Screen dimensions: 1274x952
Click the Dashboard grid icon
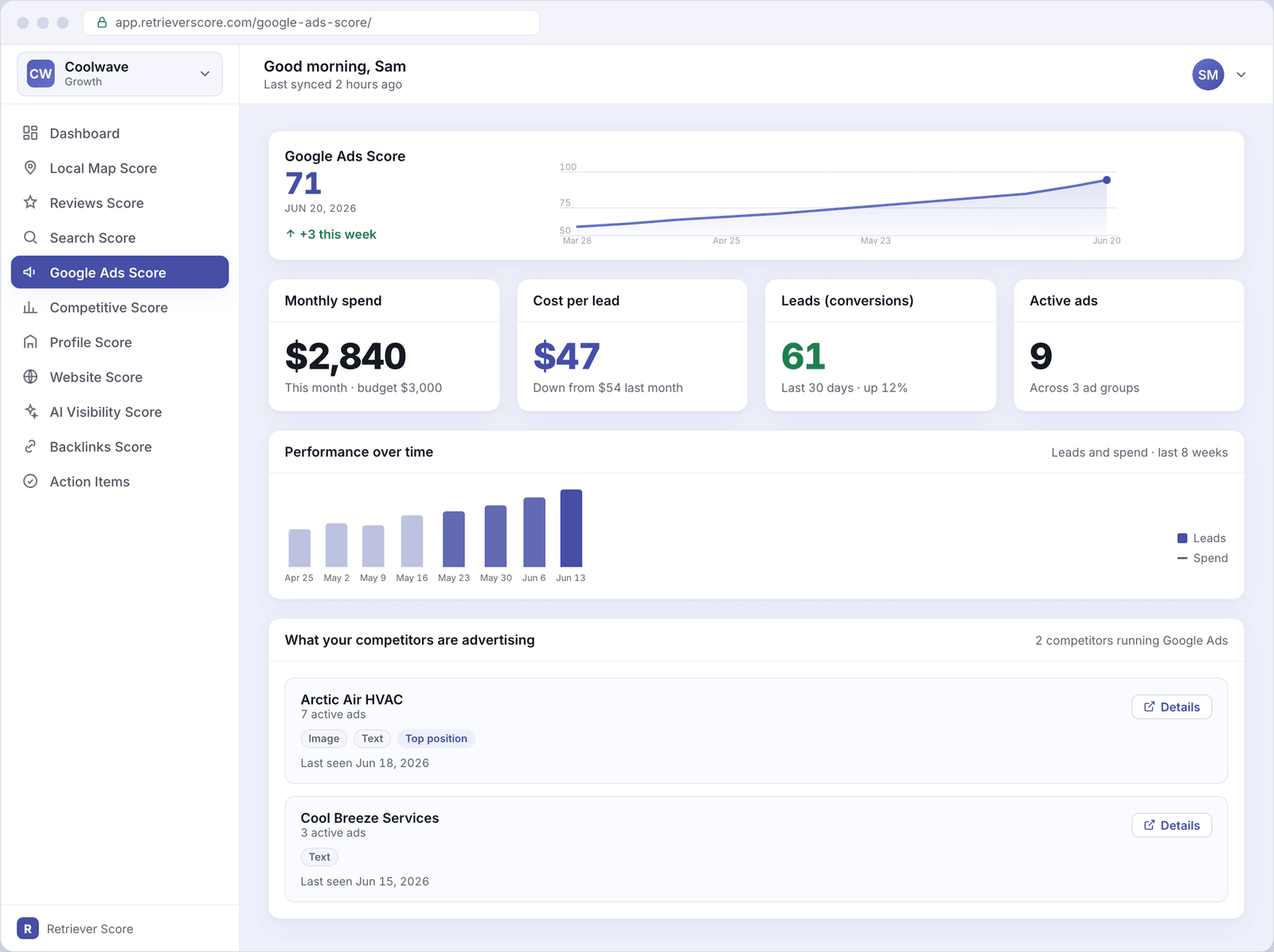[30, 133]
